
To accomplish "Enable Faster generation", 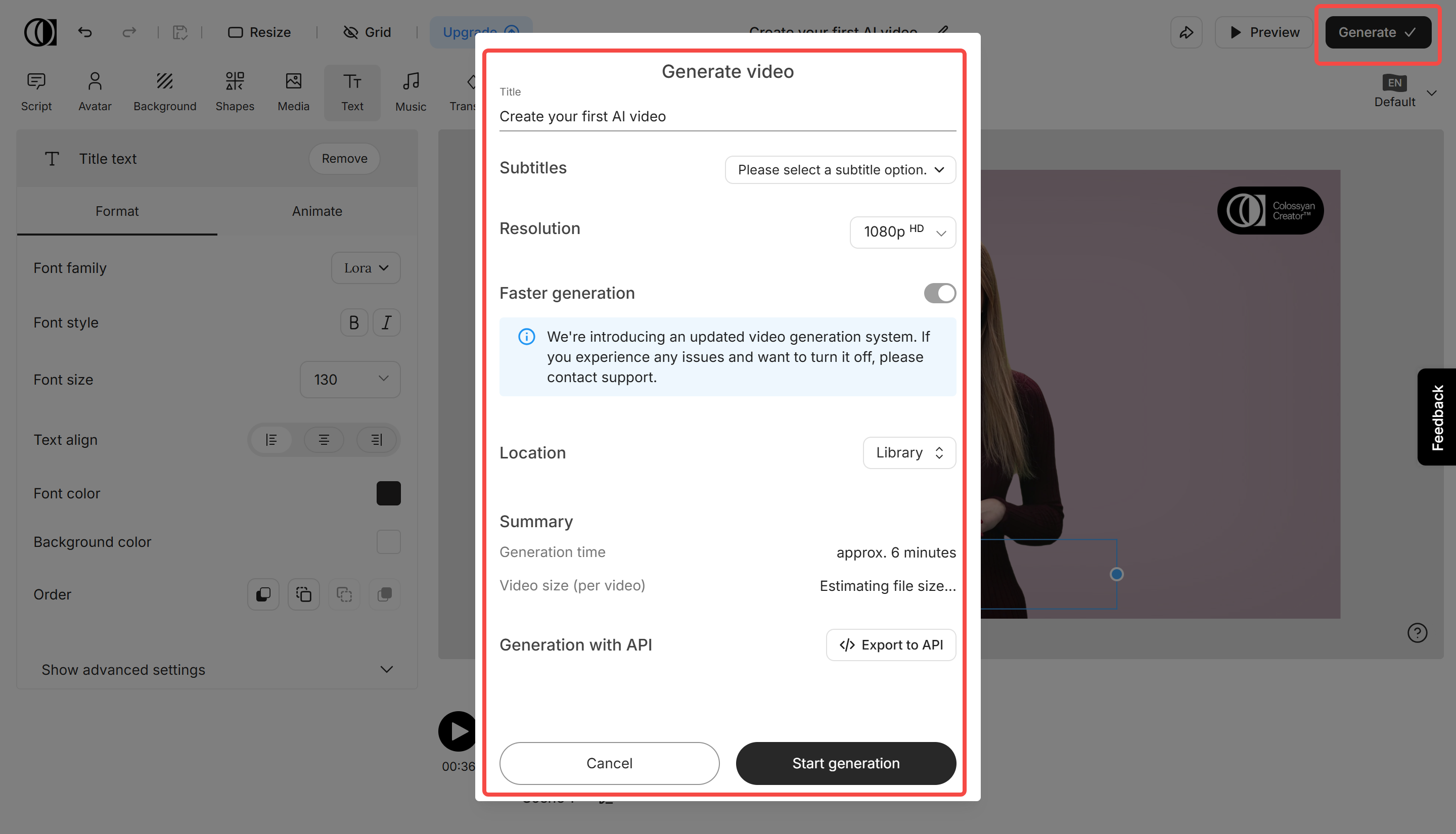I will pos(939,293).
